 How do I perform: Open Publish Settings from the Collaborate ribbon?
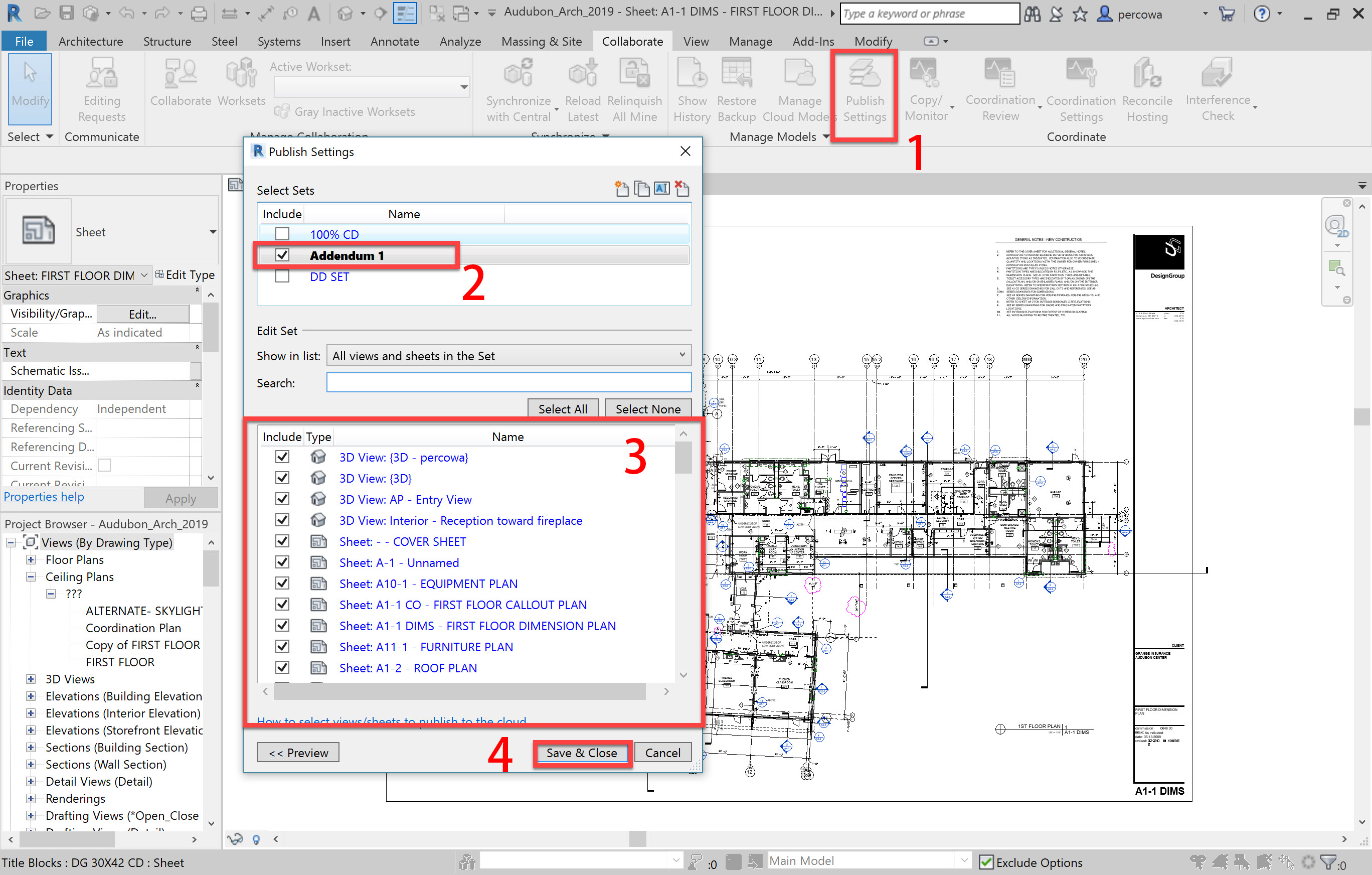[x=865, y=91]
